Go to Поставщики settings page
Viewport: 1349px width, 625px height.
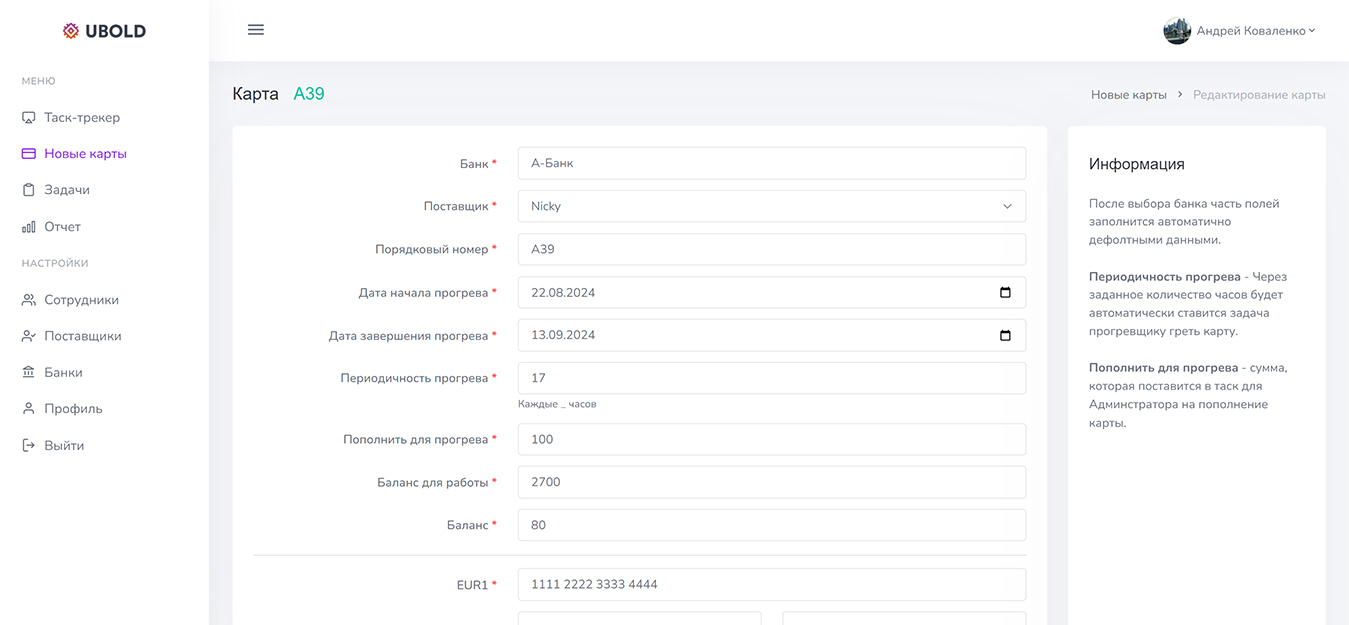pyautogui.click(x=82, y=336)
